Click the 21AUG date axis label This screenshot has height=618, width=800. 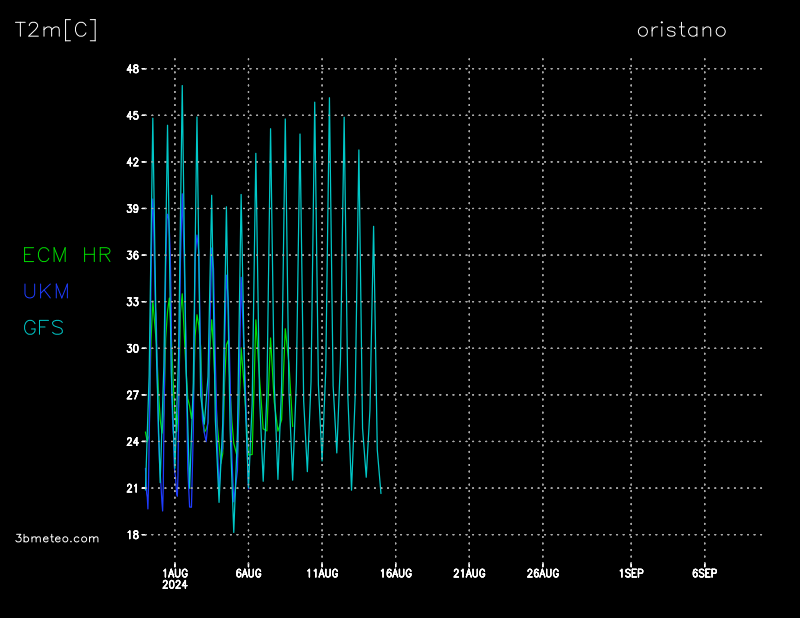469,573
